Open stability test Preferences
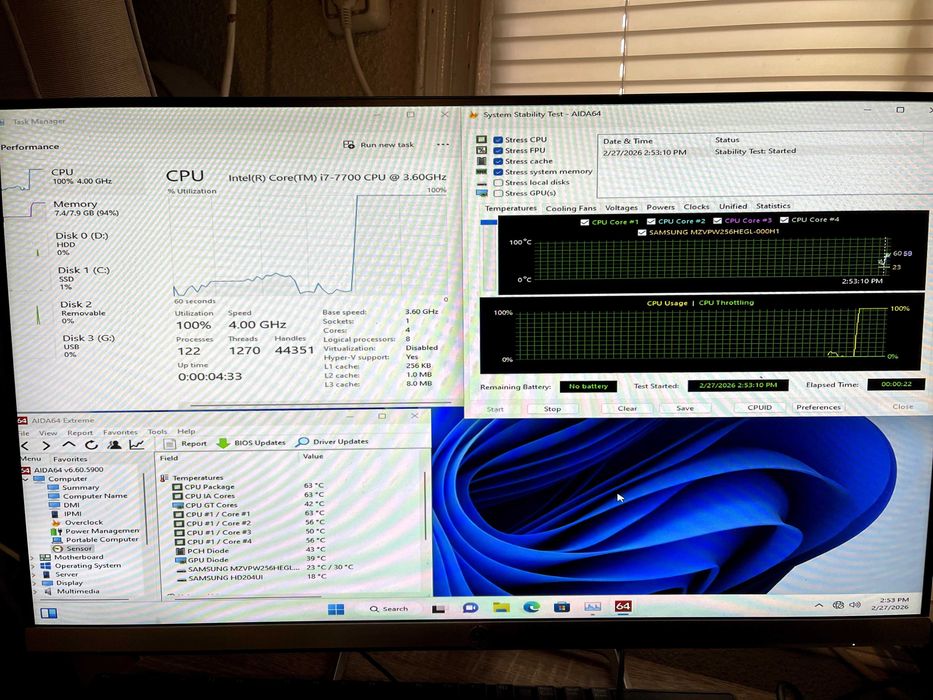 point(818,407)
